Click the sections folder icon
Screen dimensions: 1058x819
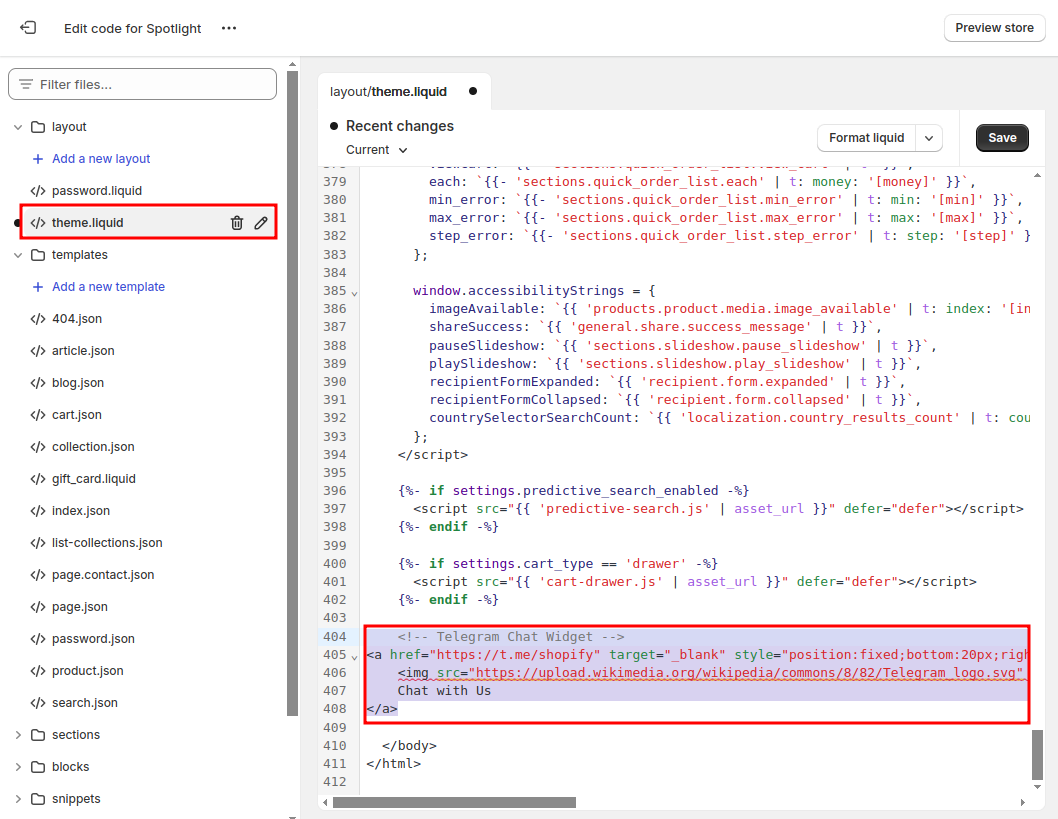38,735
